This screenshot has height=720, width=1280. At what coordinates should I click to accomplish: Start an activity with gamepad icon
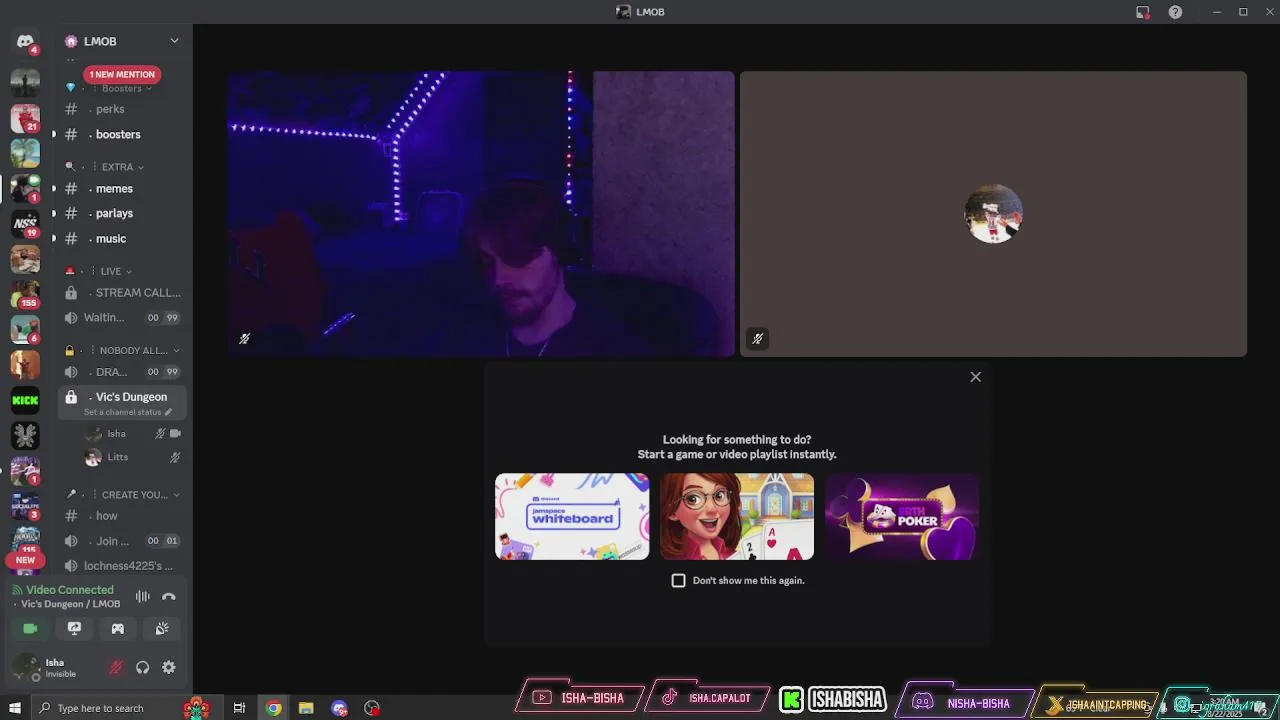pyautogui.click(x=118, y=628)
